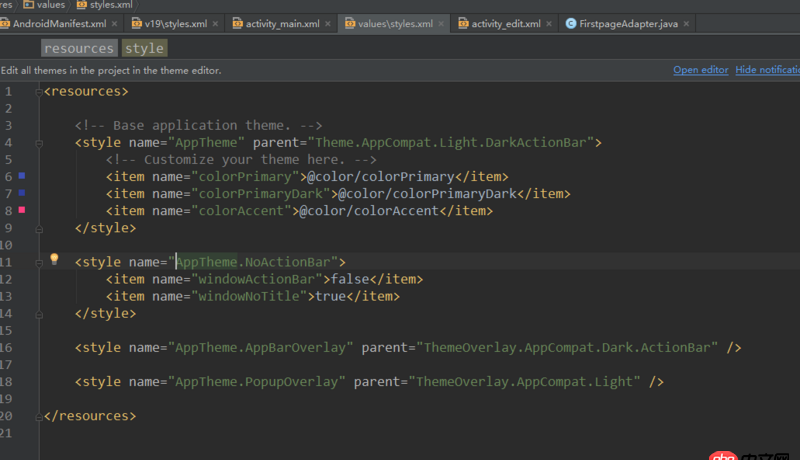The image size is (800, 460).
Task: Close the v19\styles.xml tab
Action: (x=217, y=23)
